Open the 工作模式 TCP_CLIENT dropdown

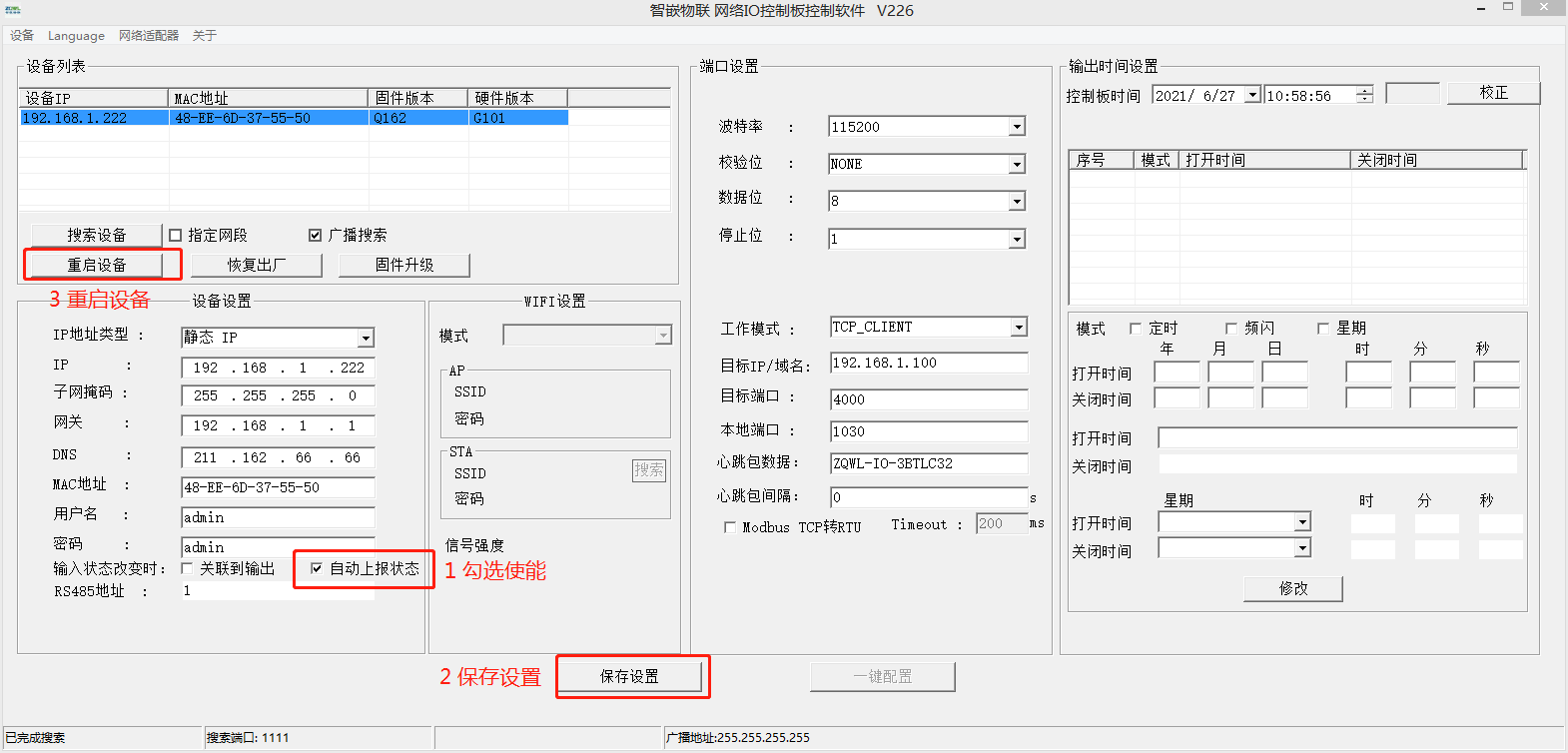(x=1019, y=328)
